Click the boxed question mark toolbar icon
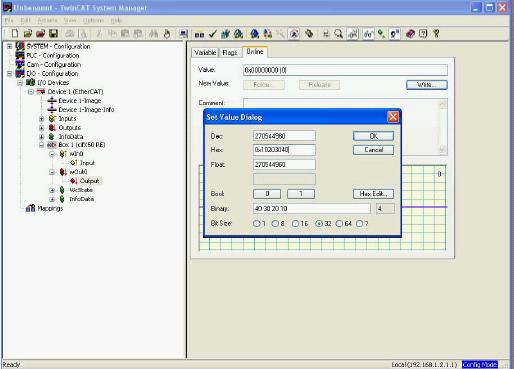Image resolution: width=514 pixels, height=369 pixels. (x=423, y=33)
